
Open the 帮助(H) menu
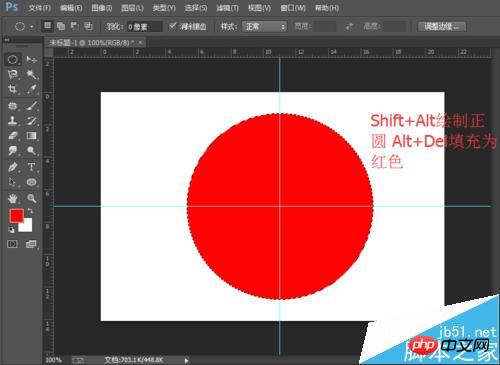pos(327,8)
